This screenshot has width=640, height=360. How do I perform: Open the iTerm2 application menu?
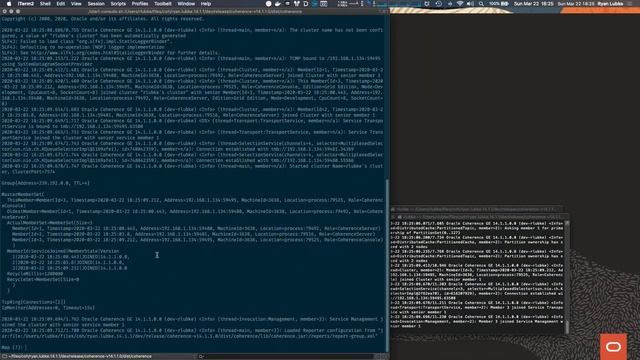26,4
